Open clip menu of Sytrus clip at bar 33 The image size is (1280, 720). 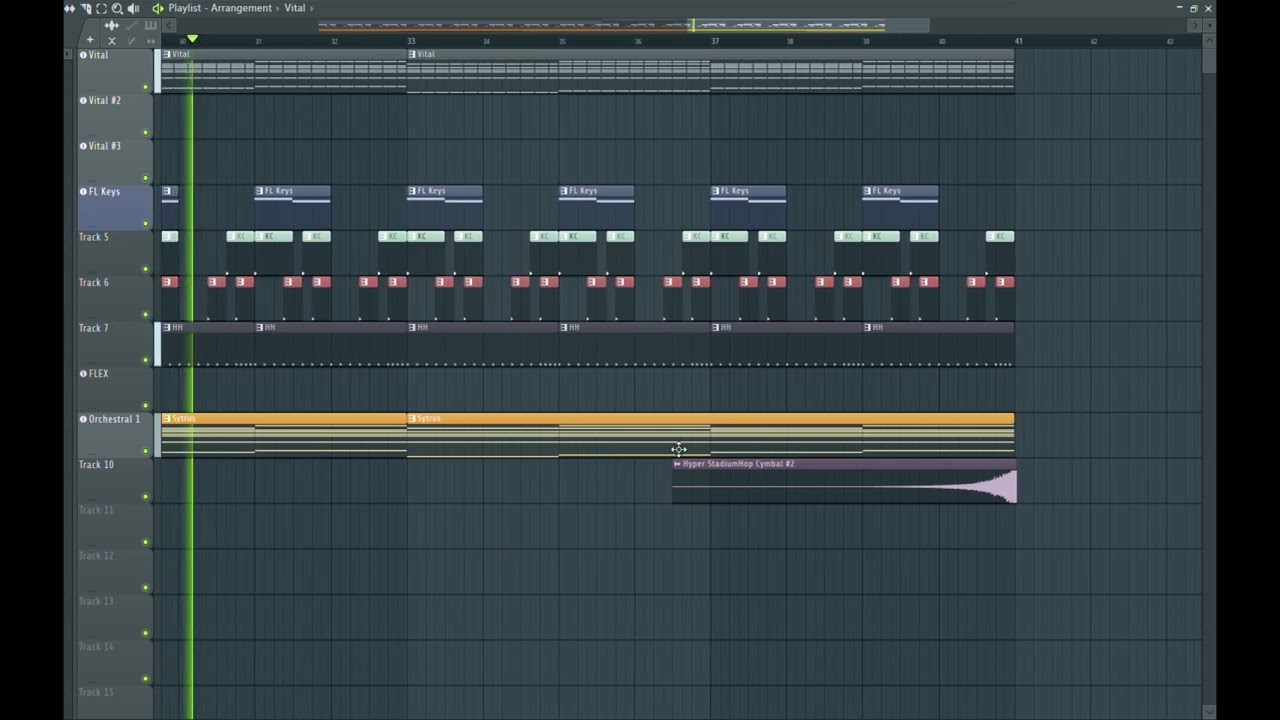412,418
